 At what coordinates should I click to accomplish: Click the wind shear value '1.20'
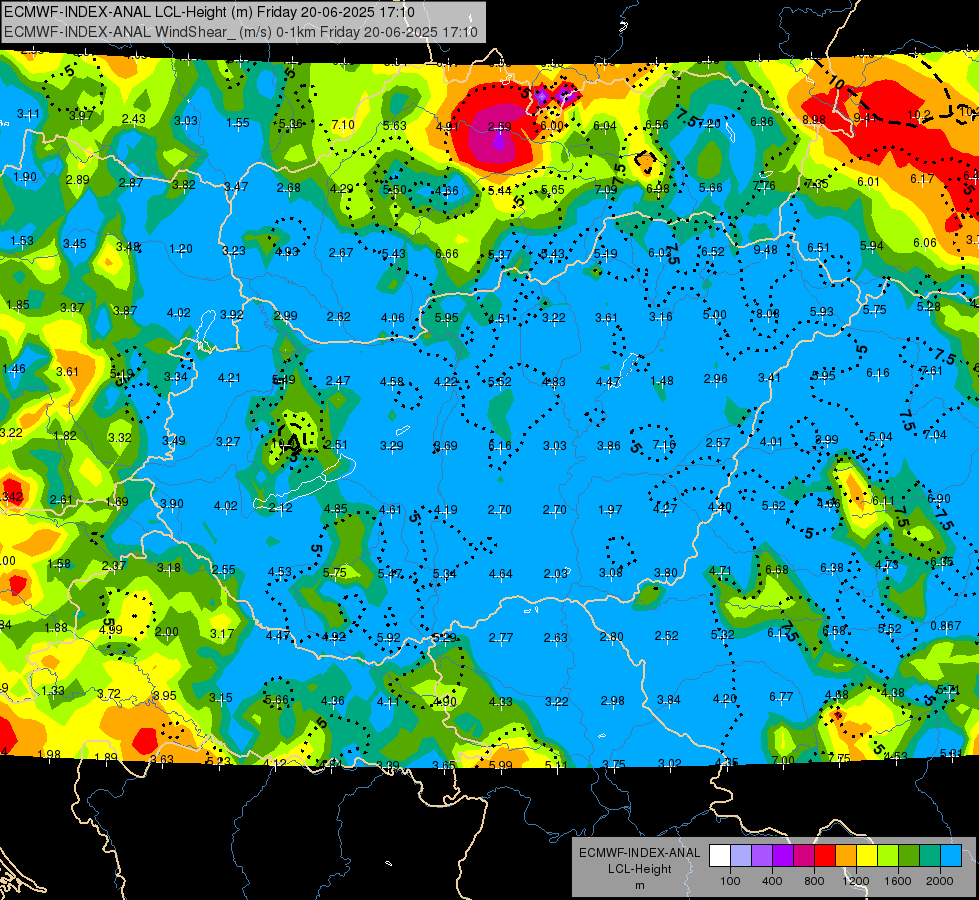coord(180,249)
